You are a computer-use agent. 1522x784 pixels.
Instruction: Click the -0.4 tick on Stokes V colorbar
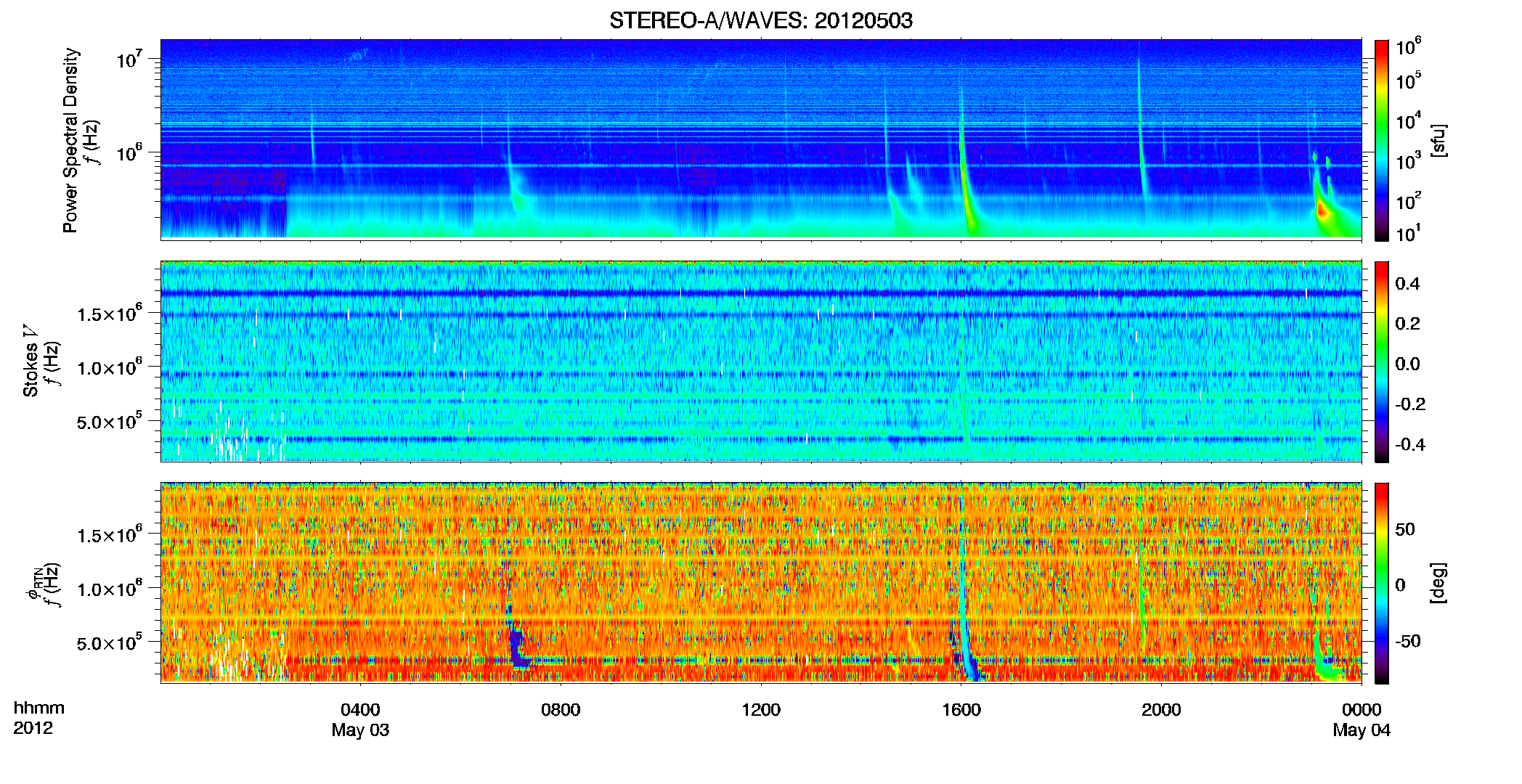[1410, 444]
